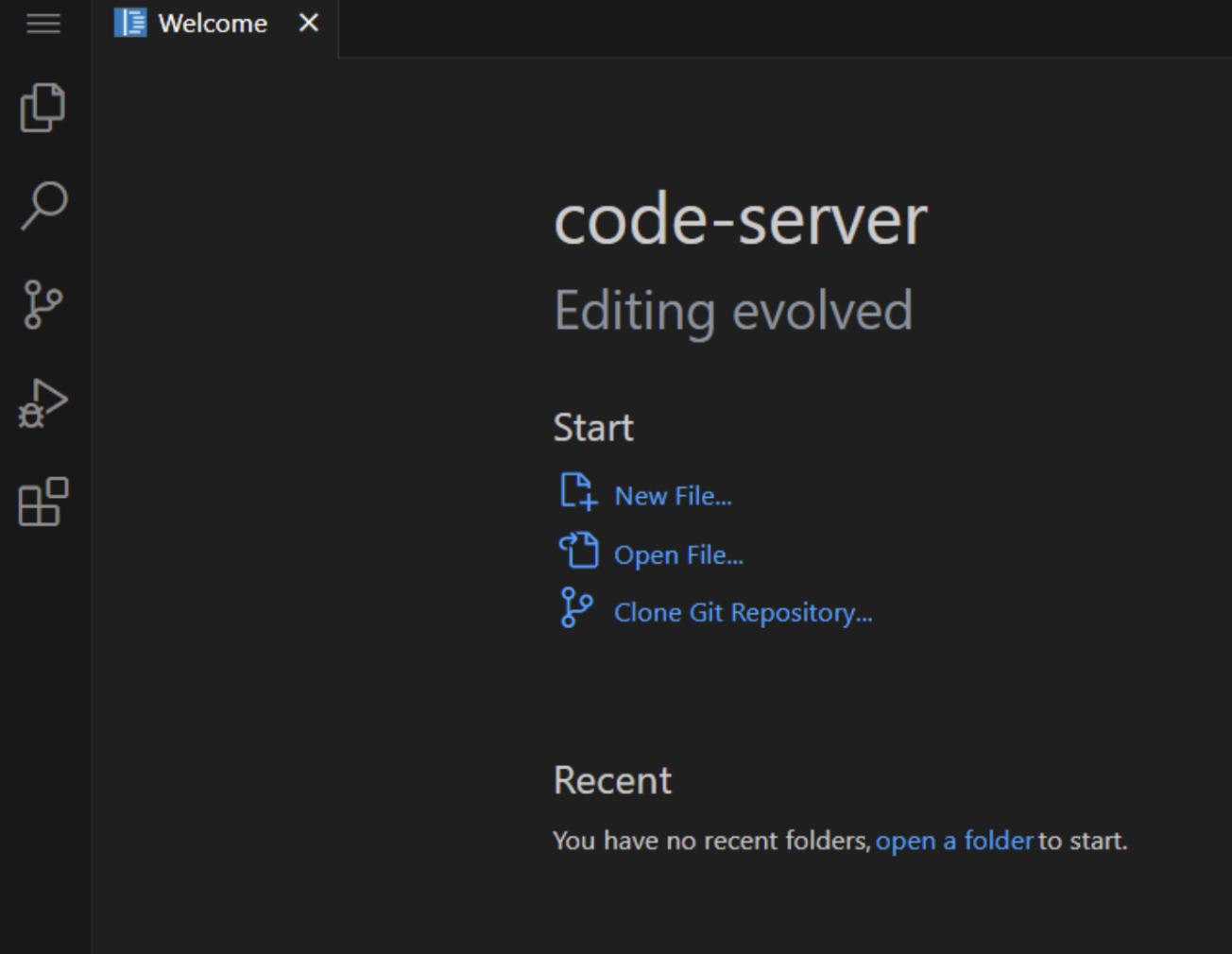Click the Clone Git Repository... link

click(x=743, y=613)
